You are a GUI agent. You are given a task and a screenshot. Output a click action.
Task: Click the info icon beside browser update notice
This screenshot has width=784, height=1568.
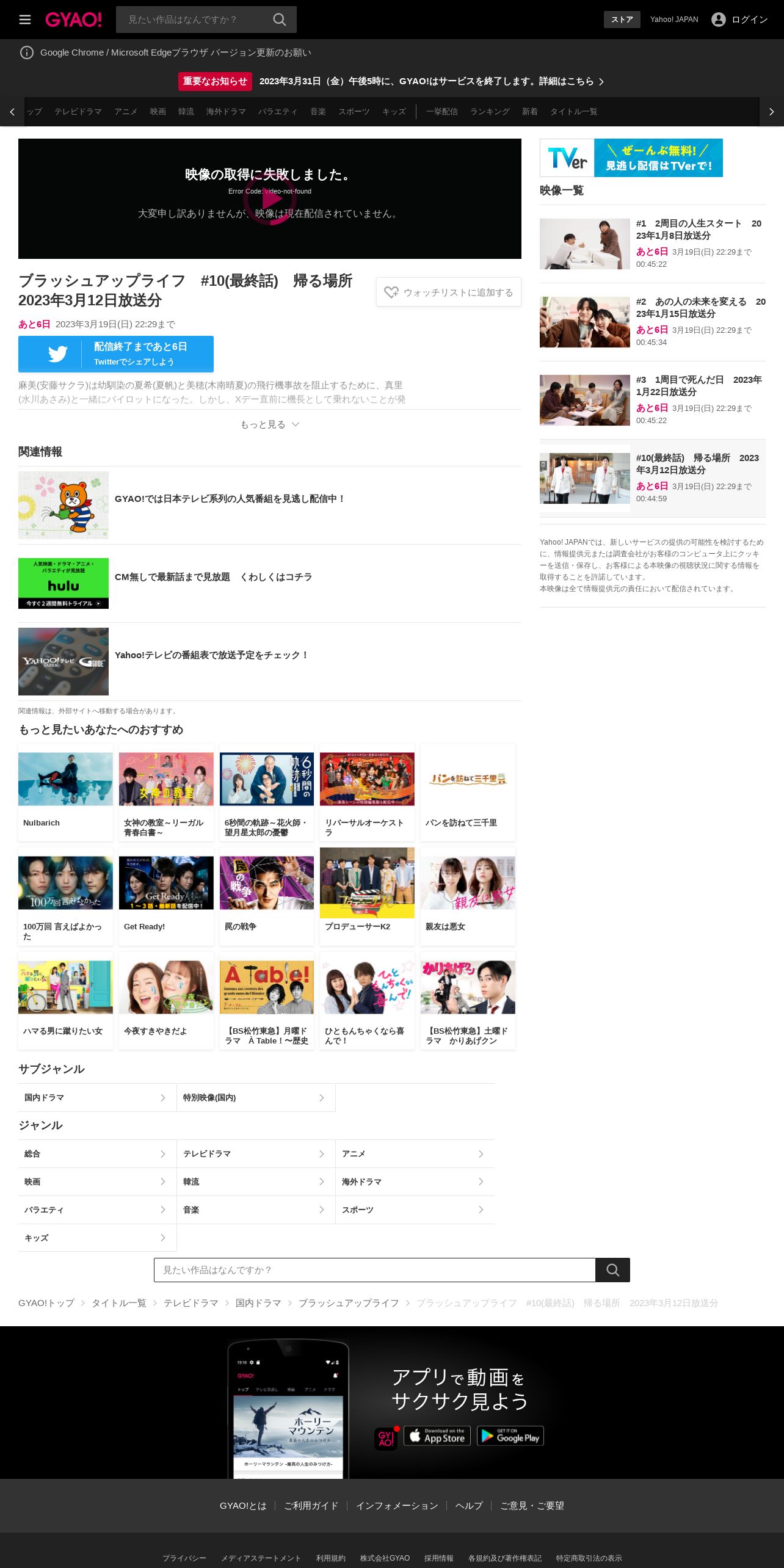tap(27, 53)
